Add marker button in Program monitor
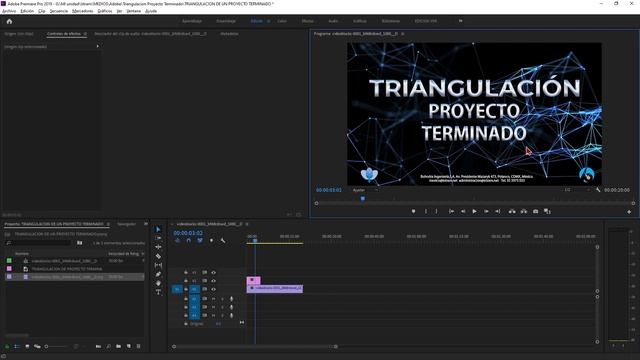 click(413, 211)
